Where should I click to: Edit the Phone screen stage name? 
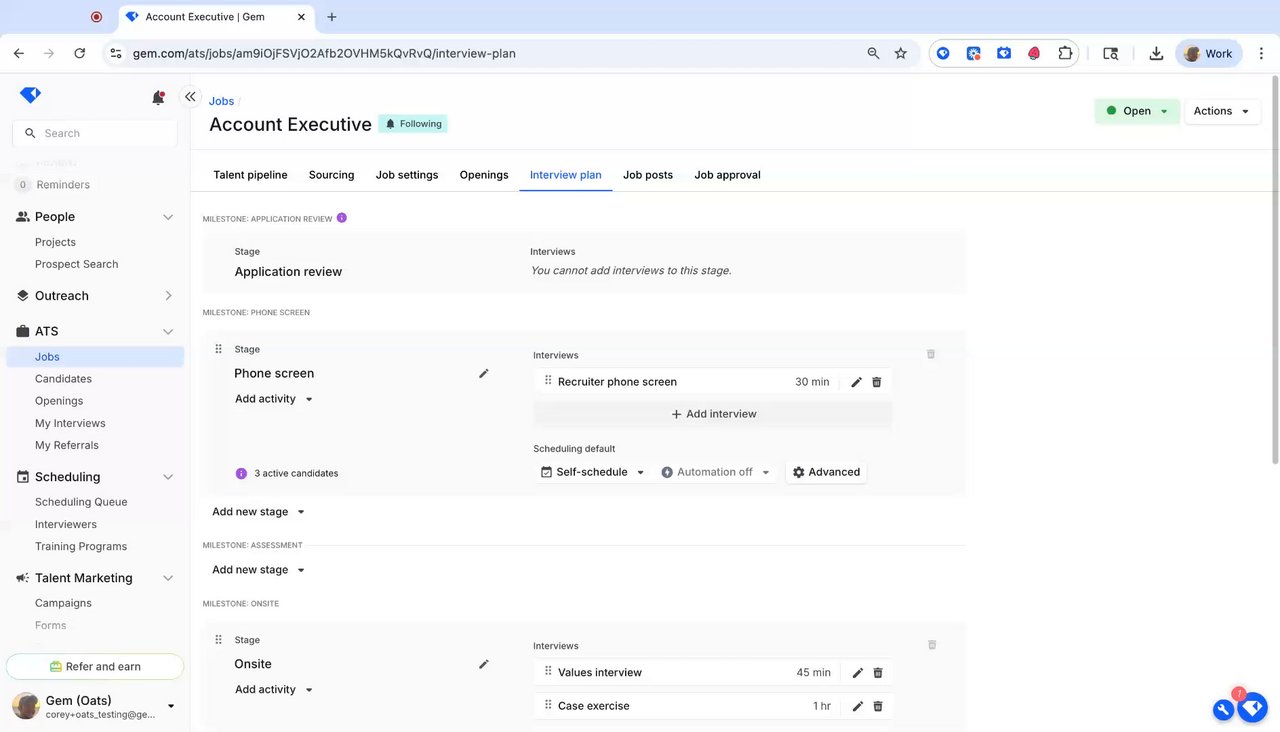484,373
